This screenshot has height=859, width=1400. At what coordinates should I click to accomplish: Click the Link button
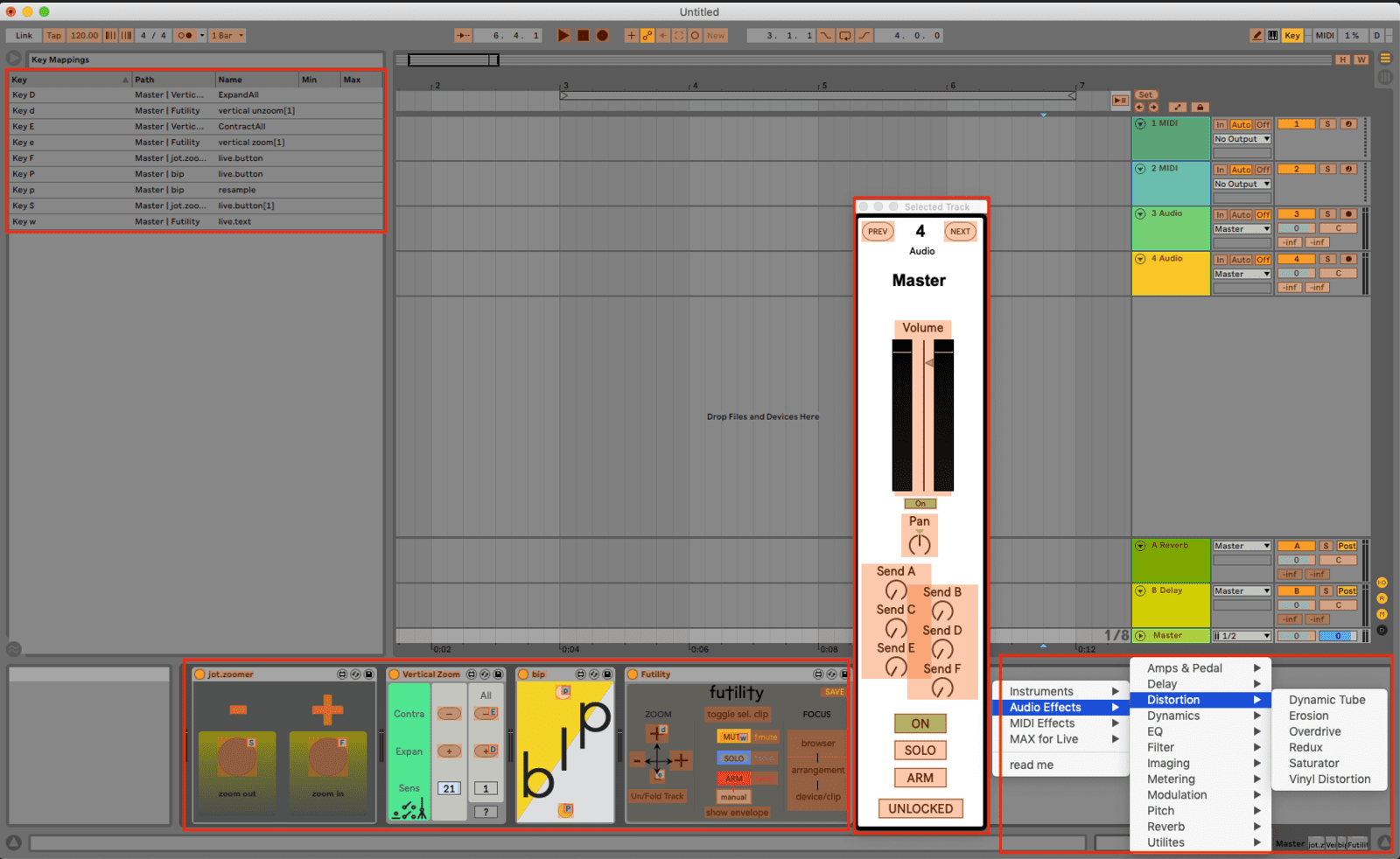coord(24,36)
